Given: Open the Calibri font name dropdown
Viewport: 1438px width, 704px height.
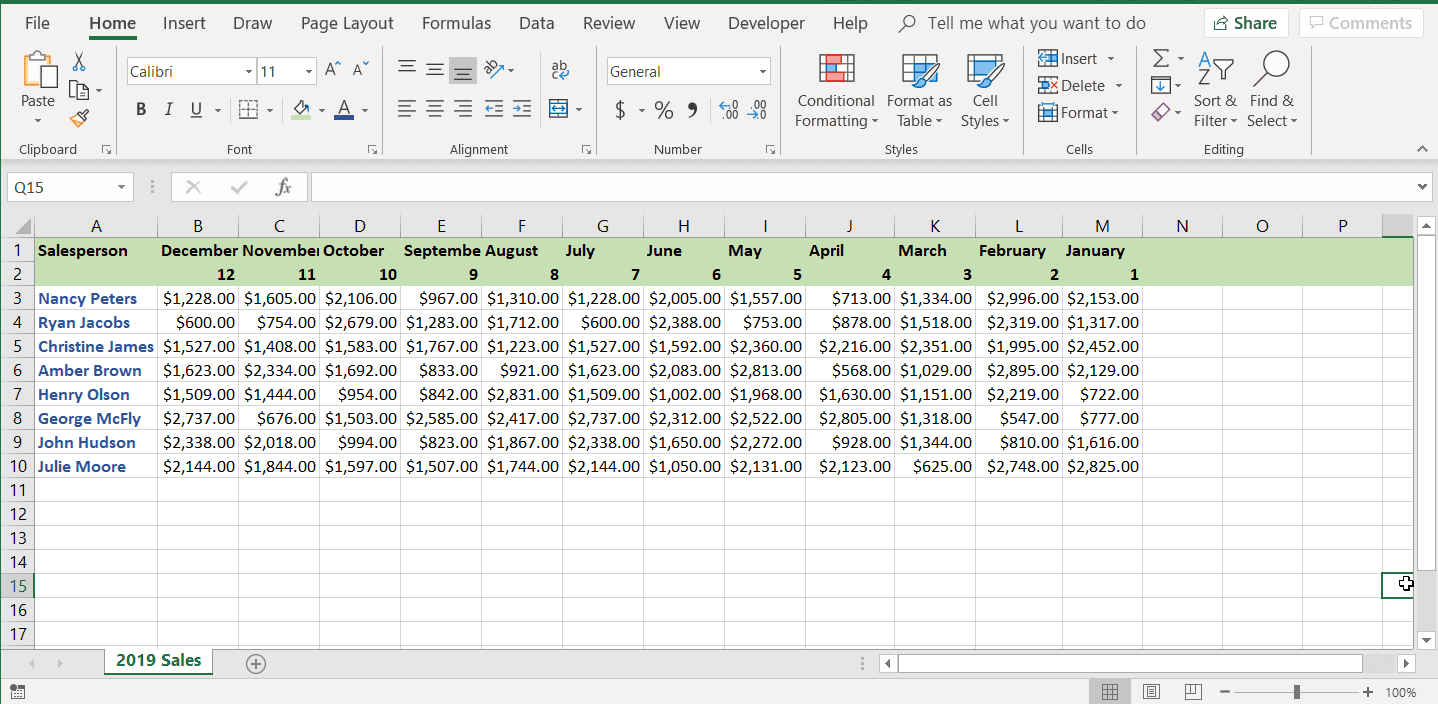Looking at the screenshot, I should point(249,72).
